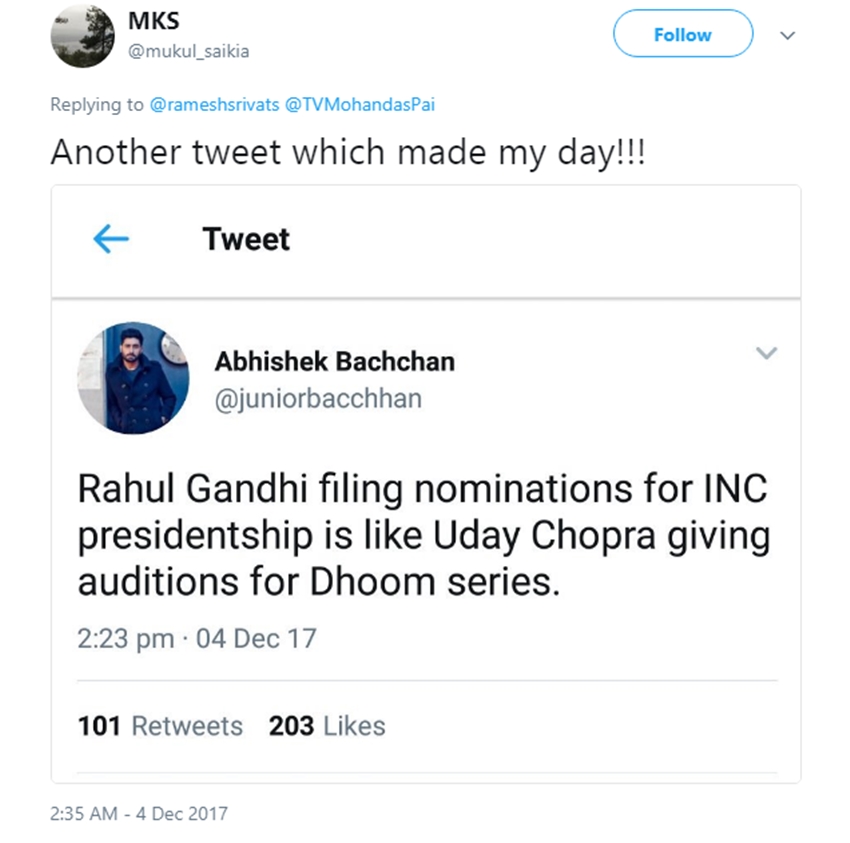Viewport: 850px width, 843px height.
Task: Open the @rameshsrivats mention link
Action: 214,104
